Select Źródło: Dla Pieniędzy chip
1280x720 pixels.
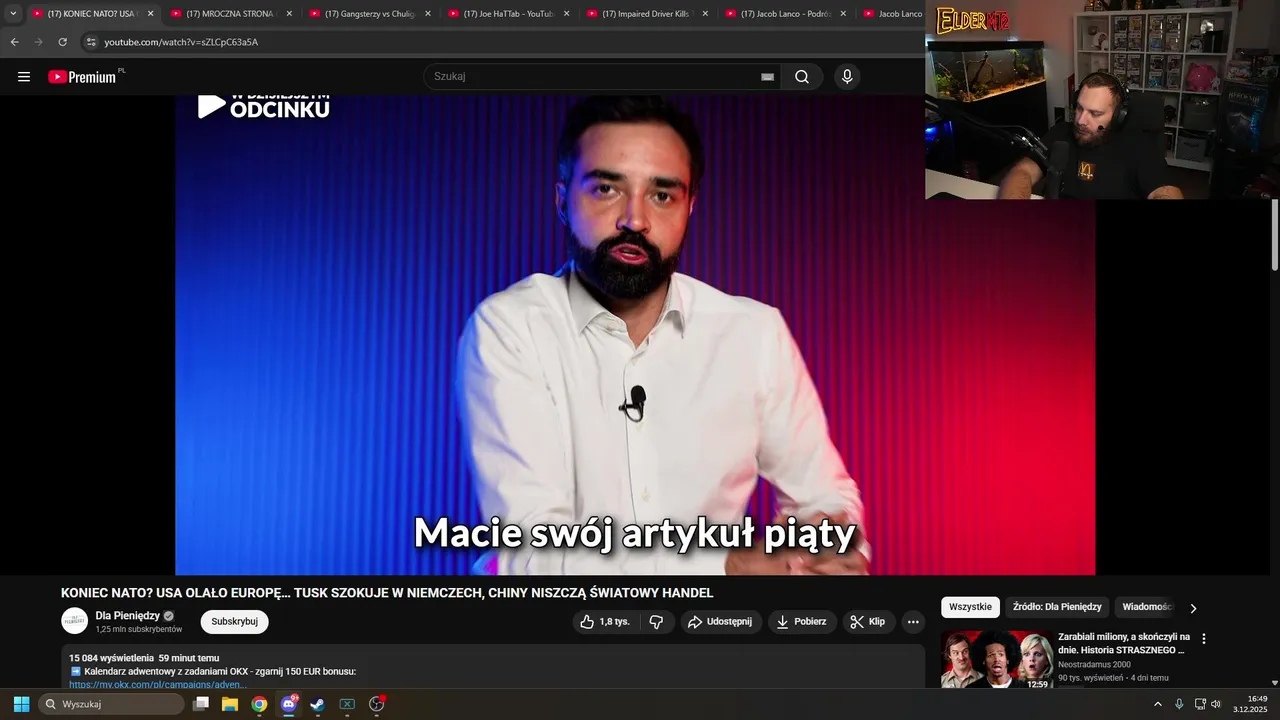tap(1057, 607)
